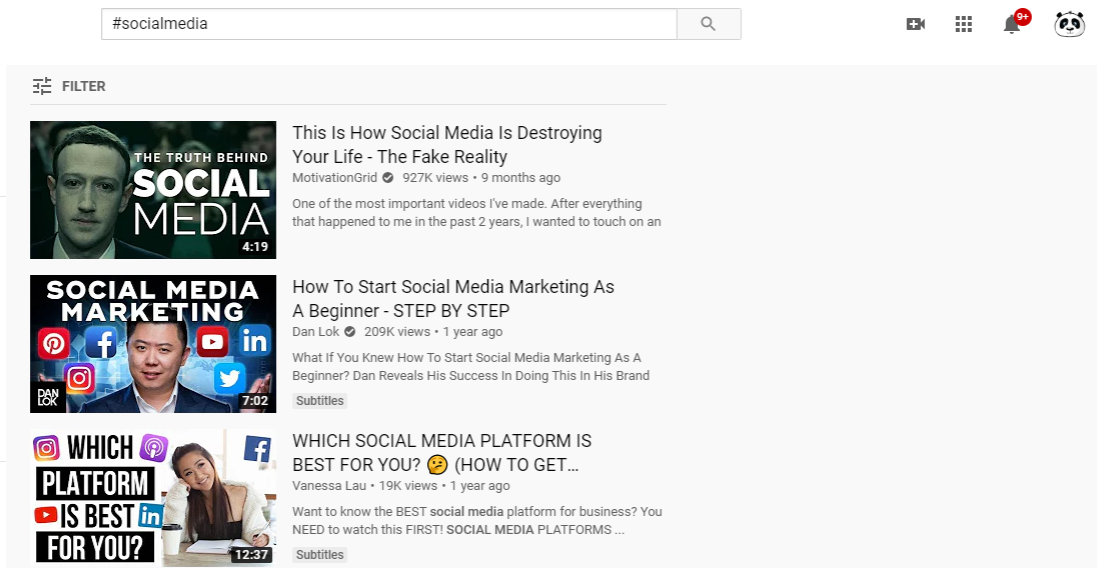The image size is (1097, 568).
Task: Expand the FILTER options
Action: (83, 86)
